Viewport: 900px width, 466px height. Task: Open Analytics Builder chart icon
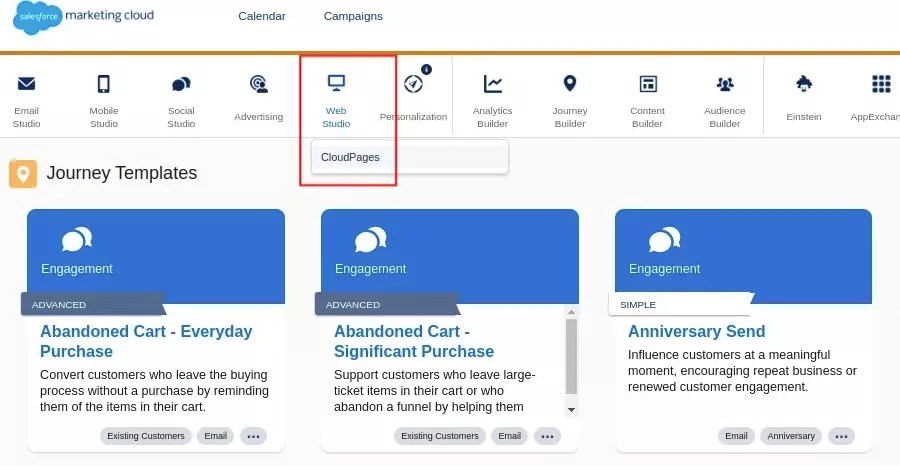pyautogui.click(x=492, y=84)
